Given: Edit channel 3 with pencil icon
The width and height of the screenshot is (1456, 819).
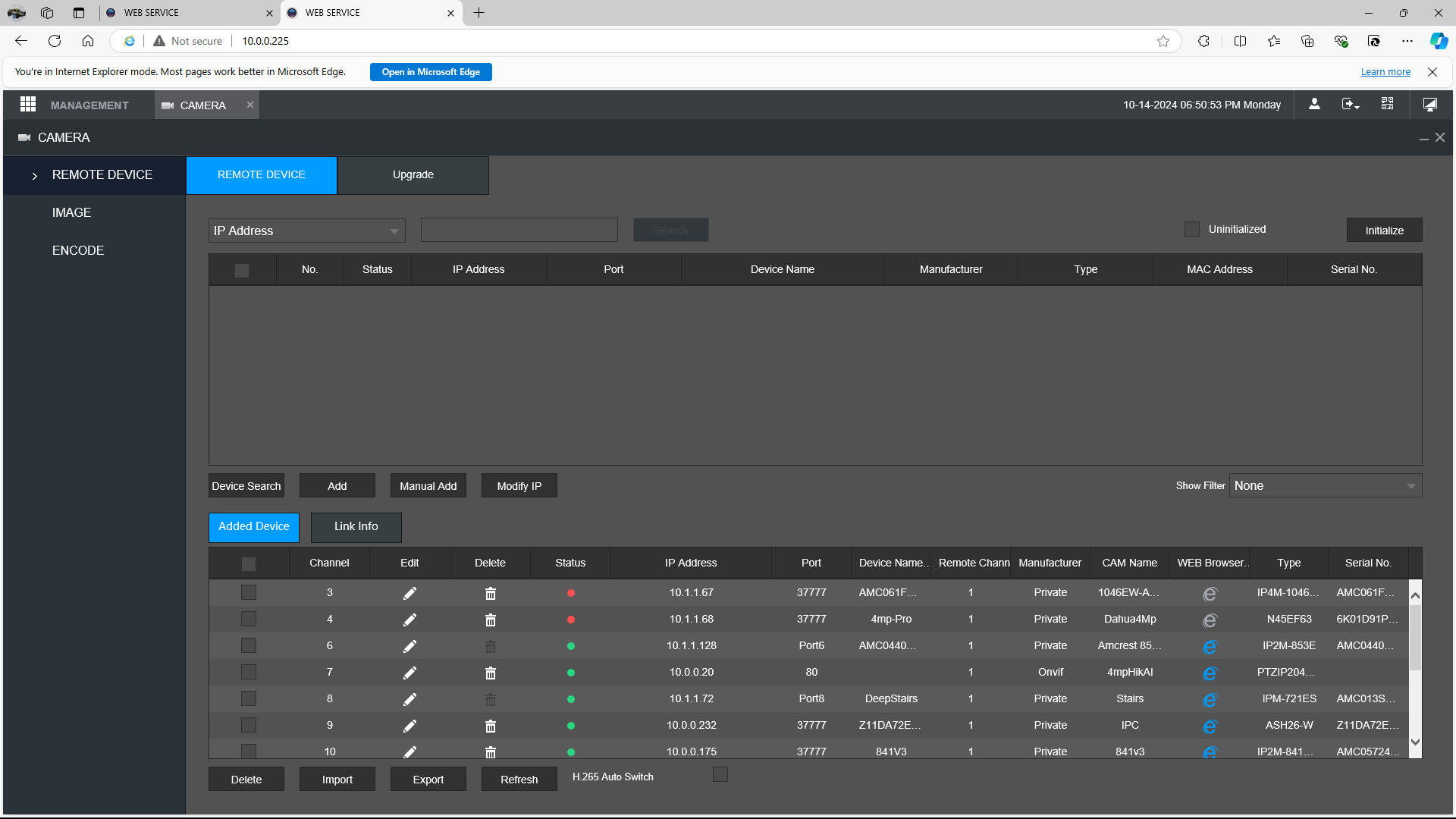Looking at the screenshot, I should coord(409,593).
